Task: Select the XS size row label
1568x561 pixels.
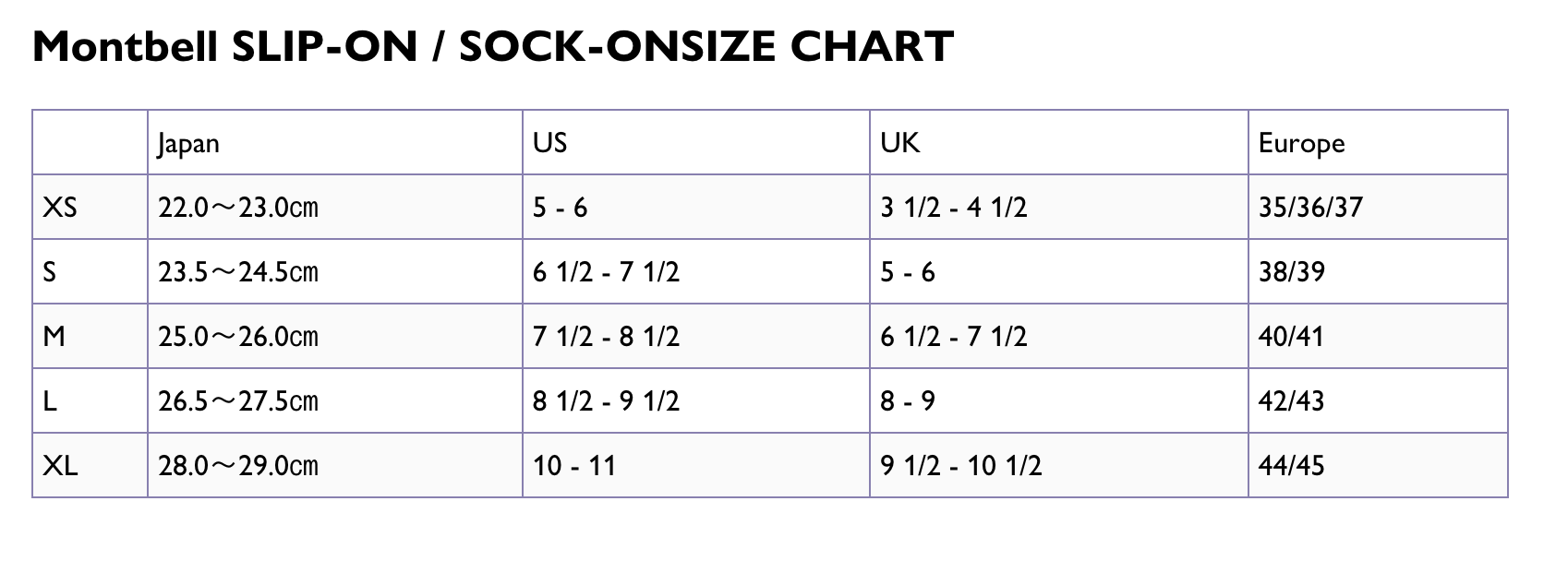Action: point(60,207)
